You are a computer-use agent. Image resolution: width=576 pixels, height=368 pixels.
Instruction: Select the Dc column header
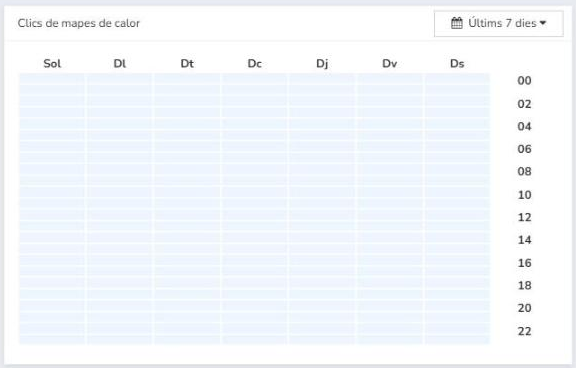click(255, 64)
